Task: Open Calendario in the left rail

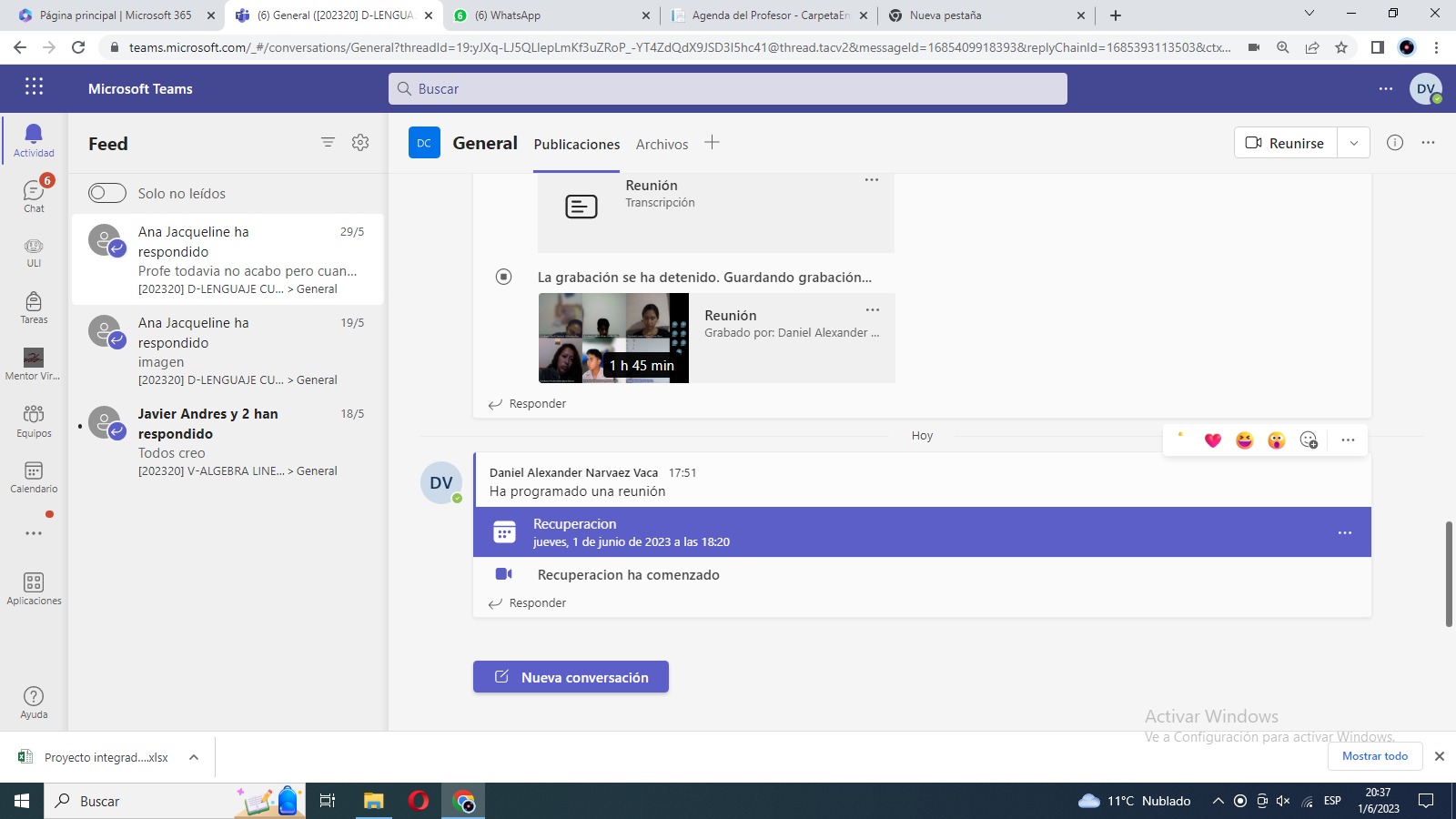Action: (x=34, y=476)
